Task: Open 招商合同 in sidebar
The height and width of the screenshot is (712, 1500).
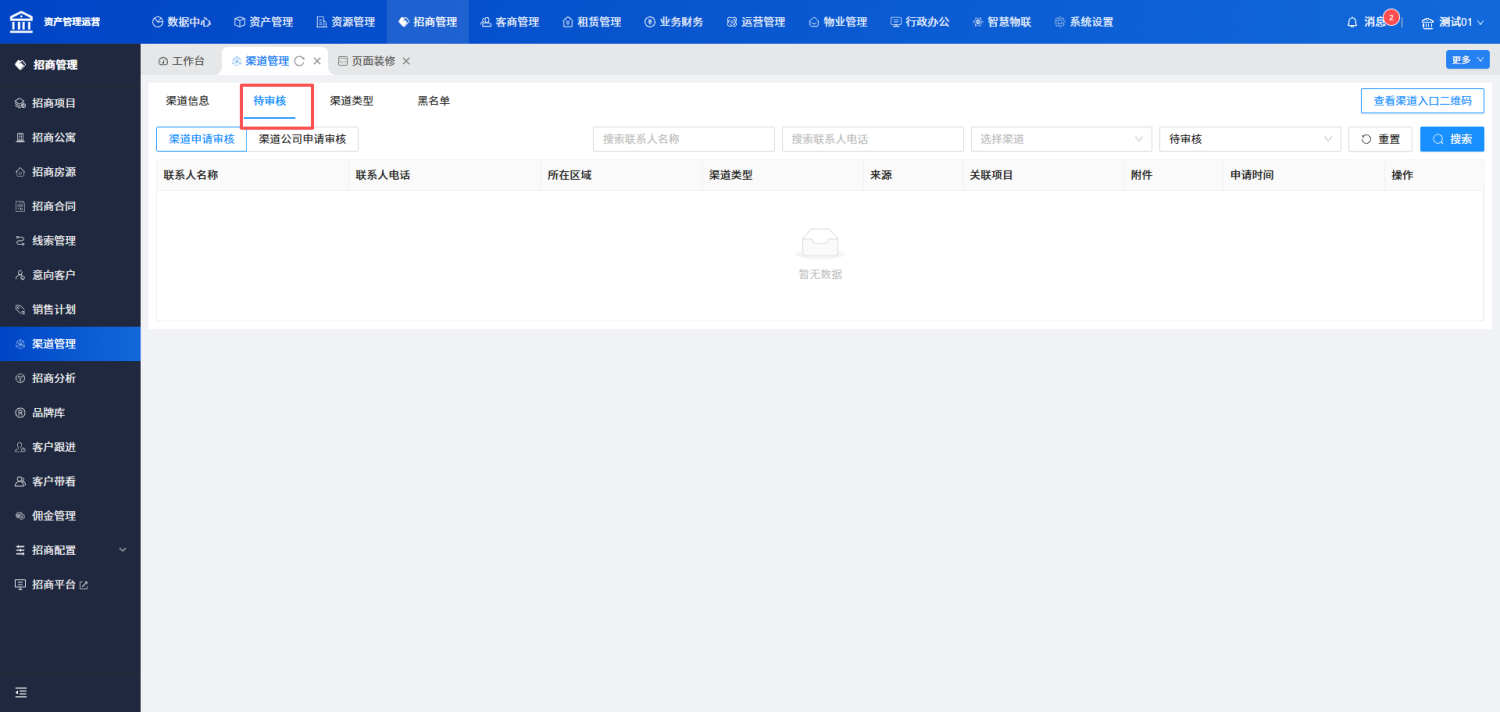Action: (70, 206)
